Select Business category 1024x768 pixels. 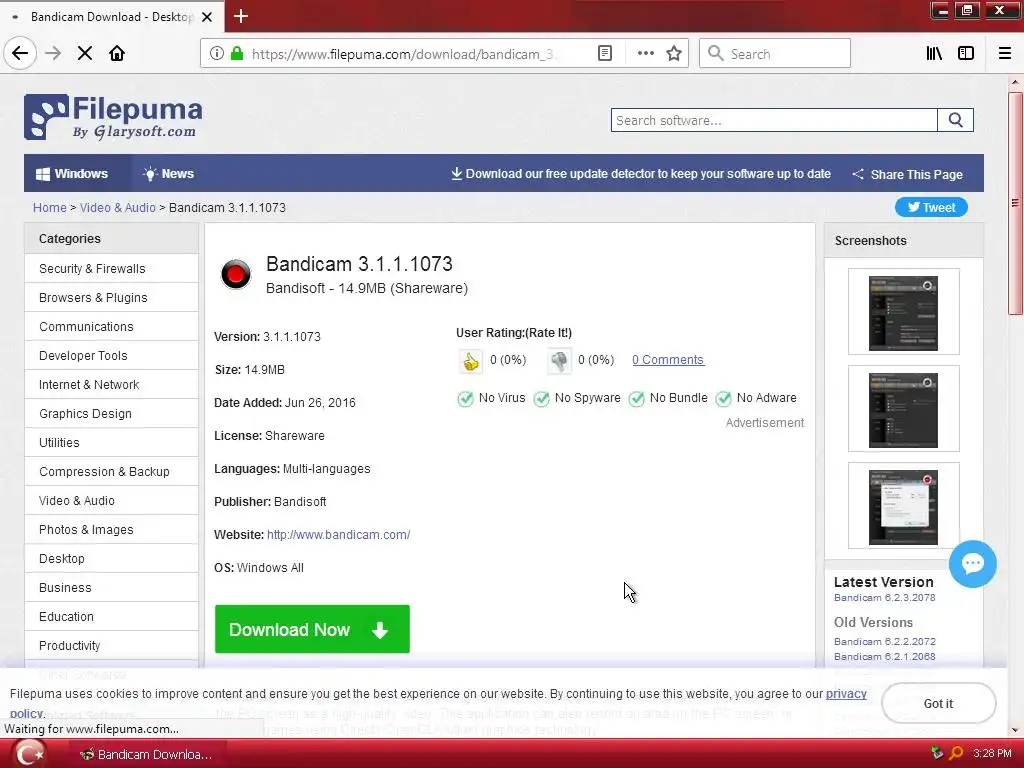[112, 588]
